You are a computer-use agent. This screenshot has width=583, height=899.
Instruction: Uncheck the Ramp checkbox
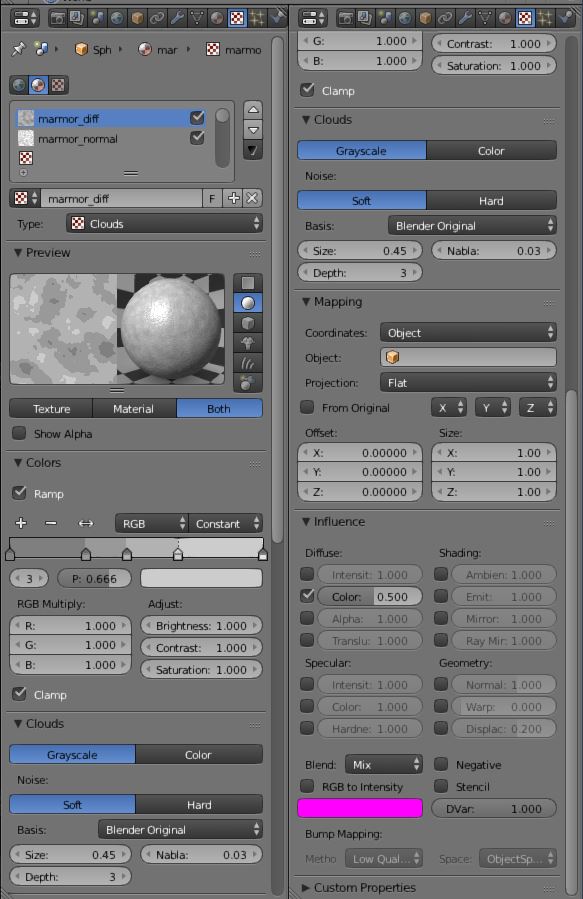19,493
